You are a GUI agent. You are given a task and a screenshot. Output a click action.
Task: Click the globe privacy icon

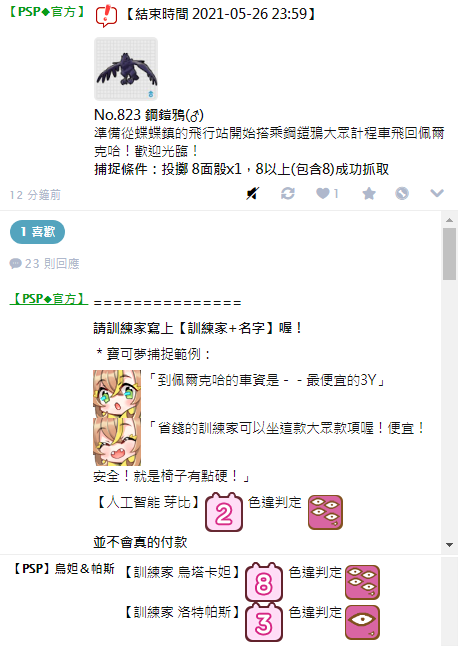(x=402, y=193)
